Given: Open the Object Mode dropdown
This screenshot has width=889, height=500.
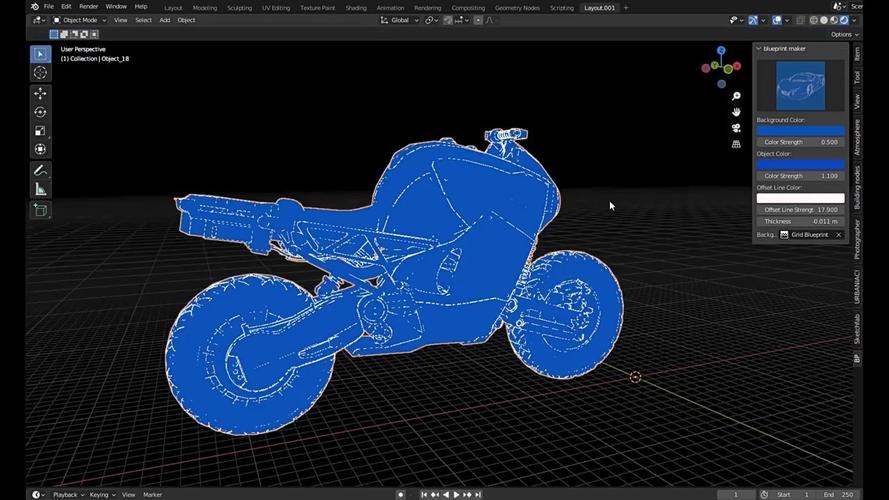Looking at the screenshot, I should [79, 20].
